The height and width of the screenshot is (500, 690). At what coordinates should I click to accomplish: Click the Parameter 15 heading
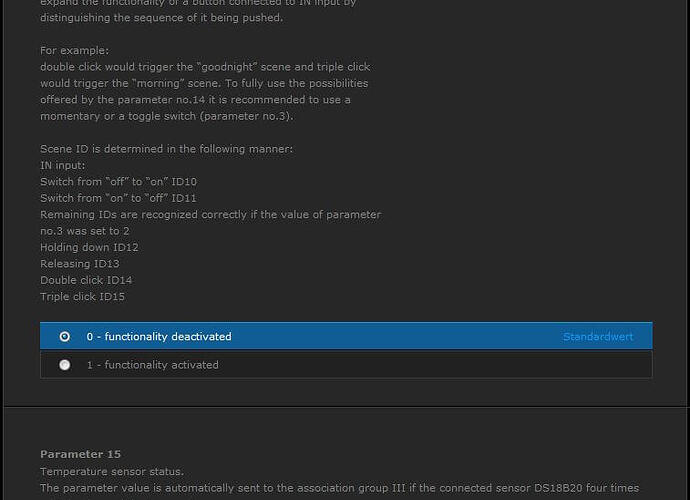(81, 454)
